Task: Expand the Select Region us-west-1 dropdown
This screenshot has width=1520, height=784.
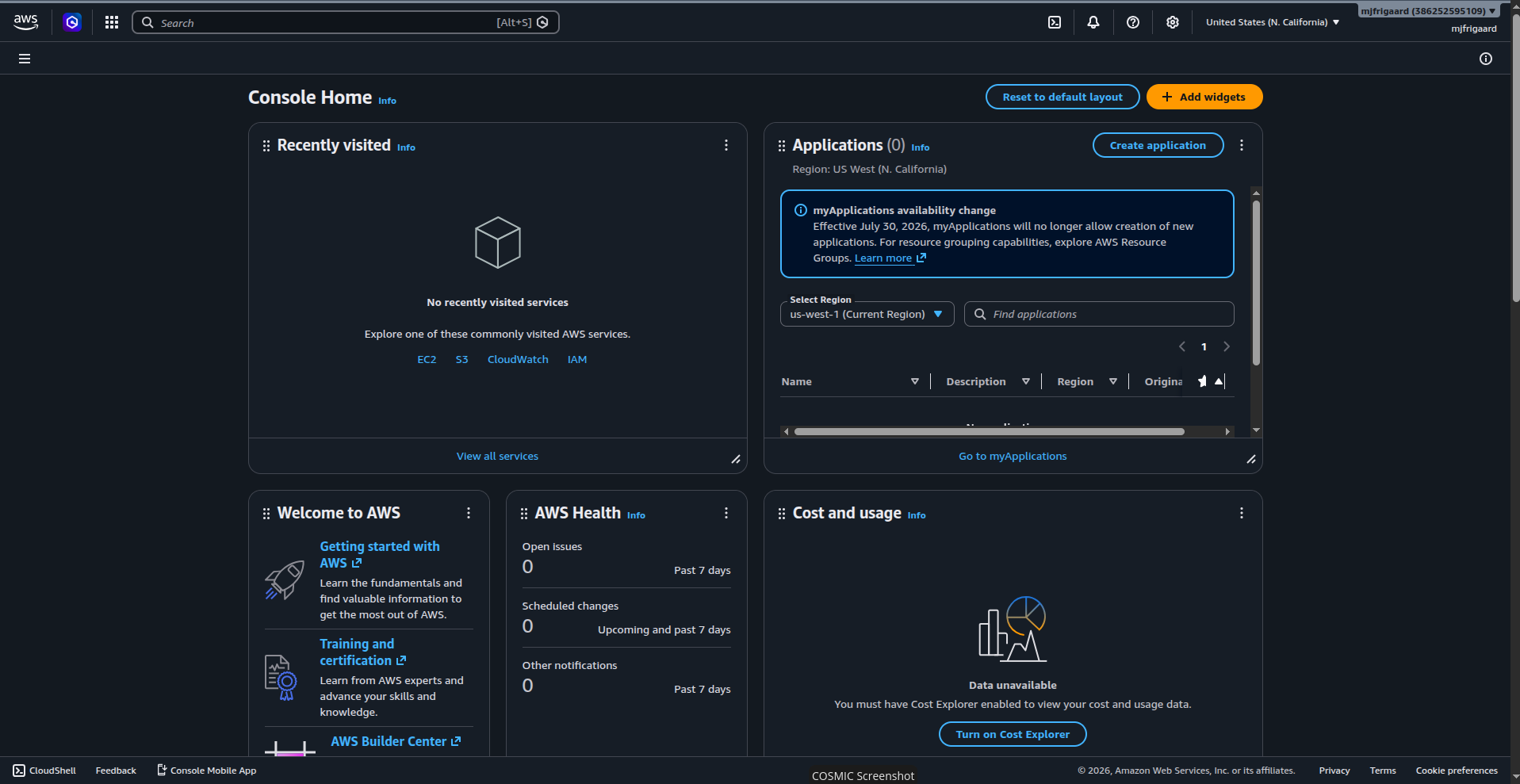Action: 867,314
